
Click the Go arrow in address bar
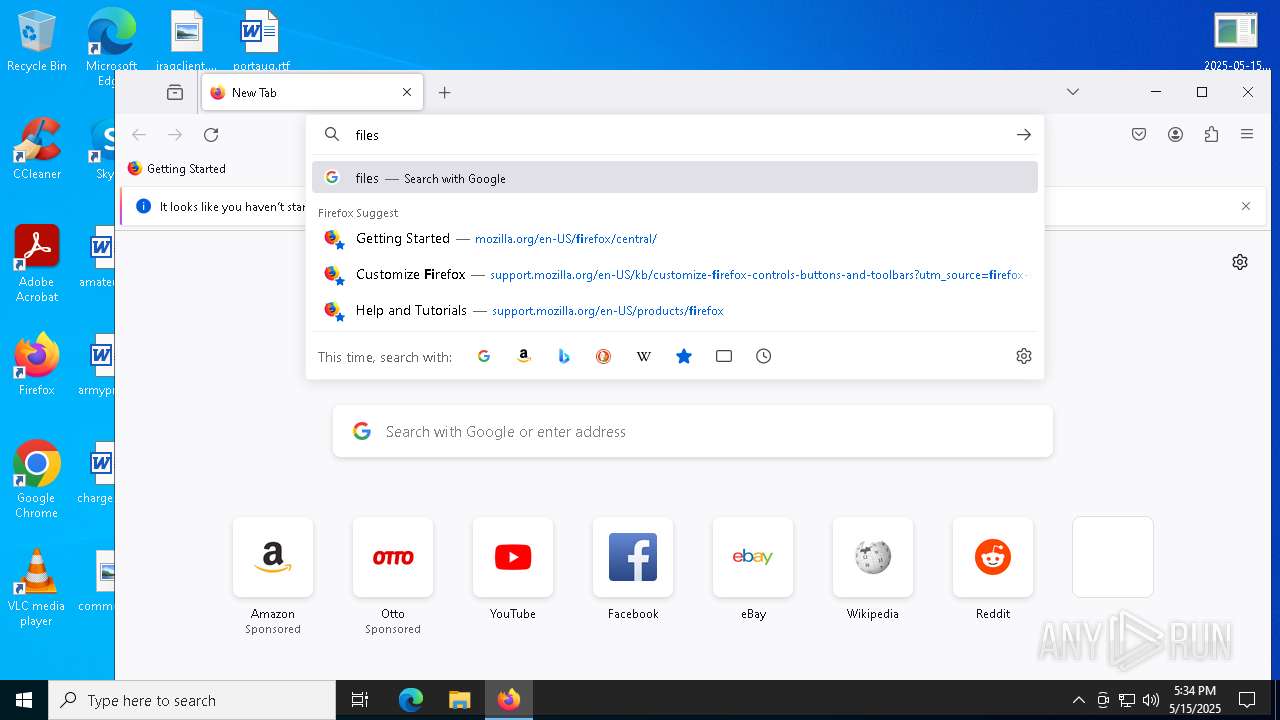point(1024,134)
